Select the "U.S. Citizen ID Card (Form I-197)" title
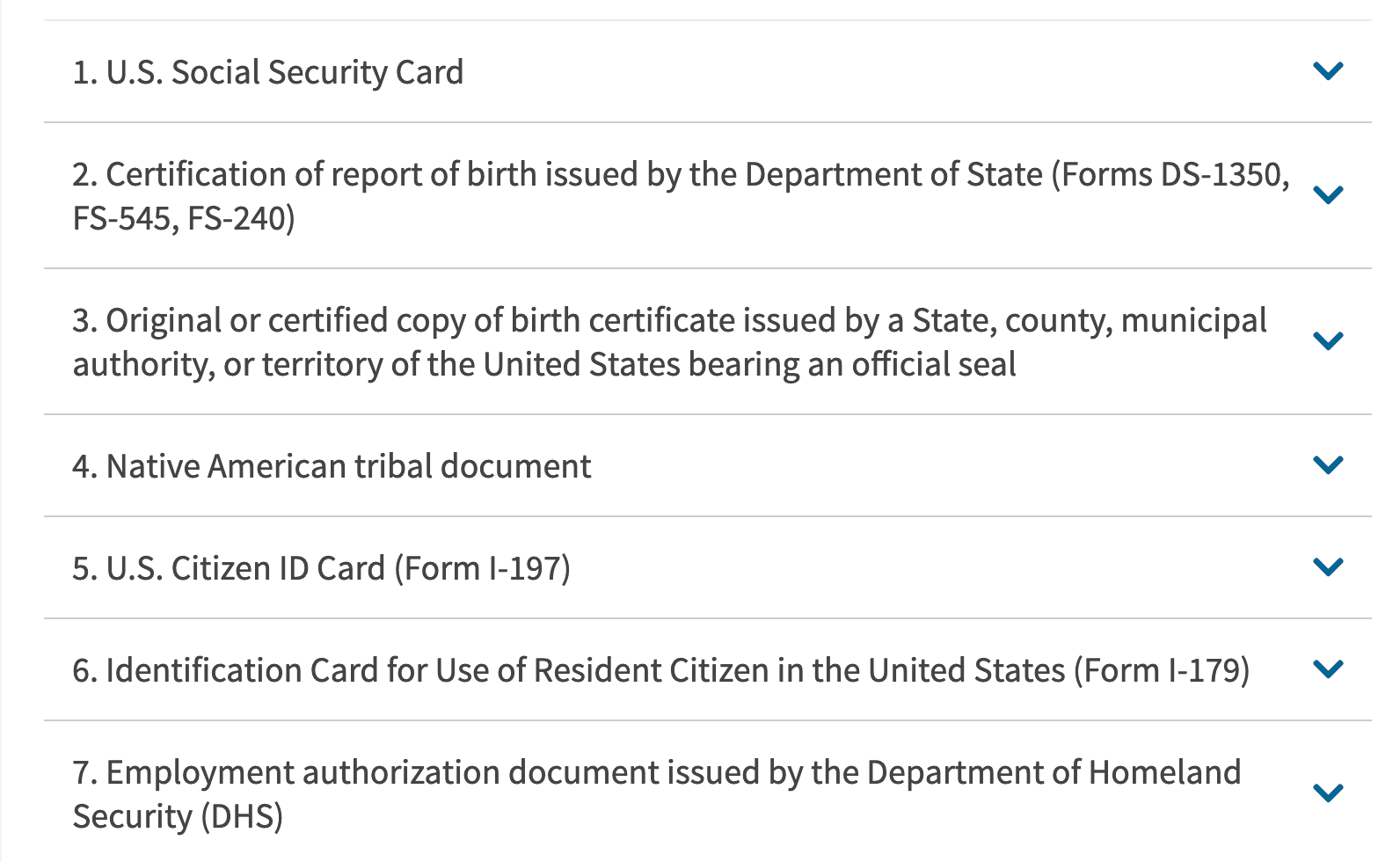This screenshot has width=1400, height=862. pos(321,568)
